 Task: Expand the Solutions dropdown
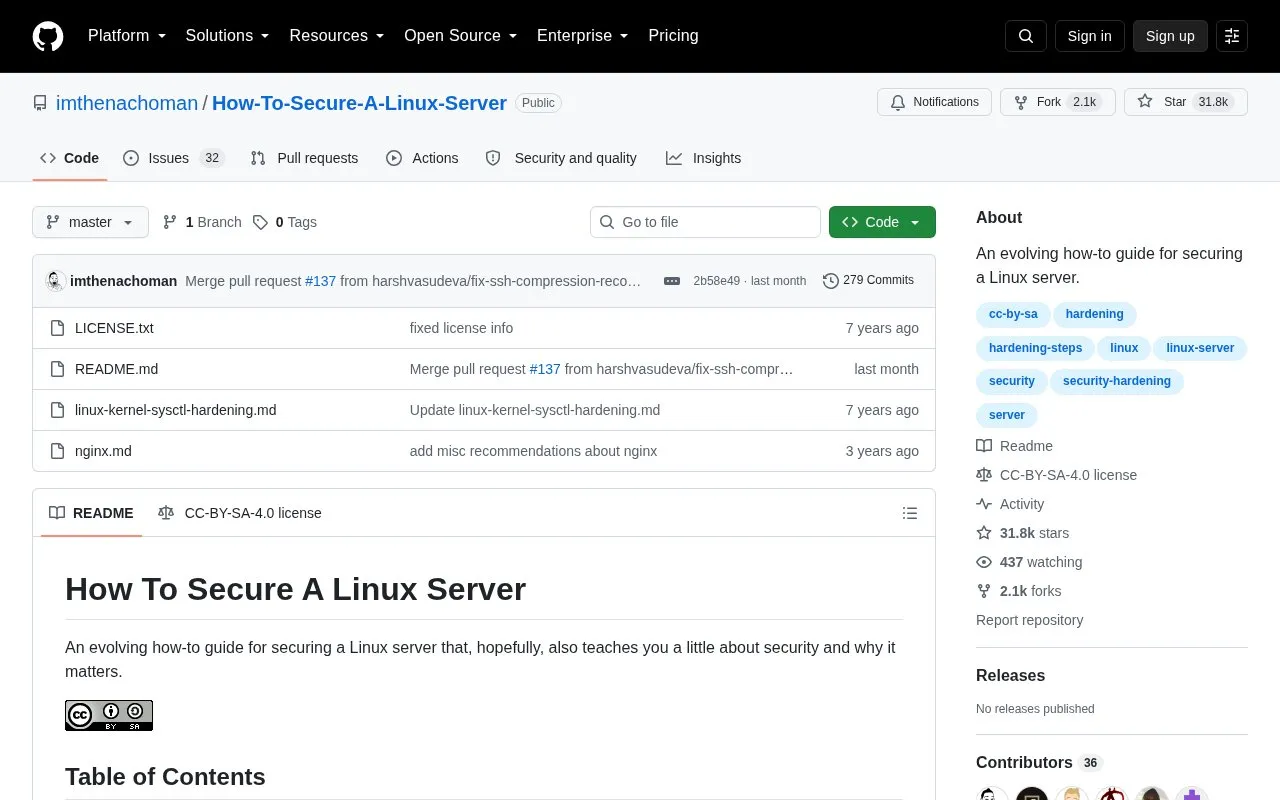point(228,36)
